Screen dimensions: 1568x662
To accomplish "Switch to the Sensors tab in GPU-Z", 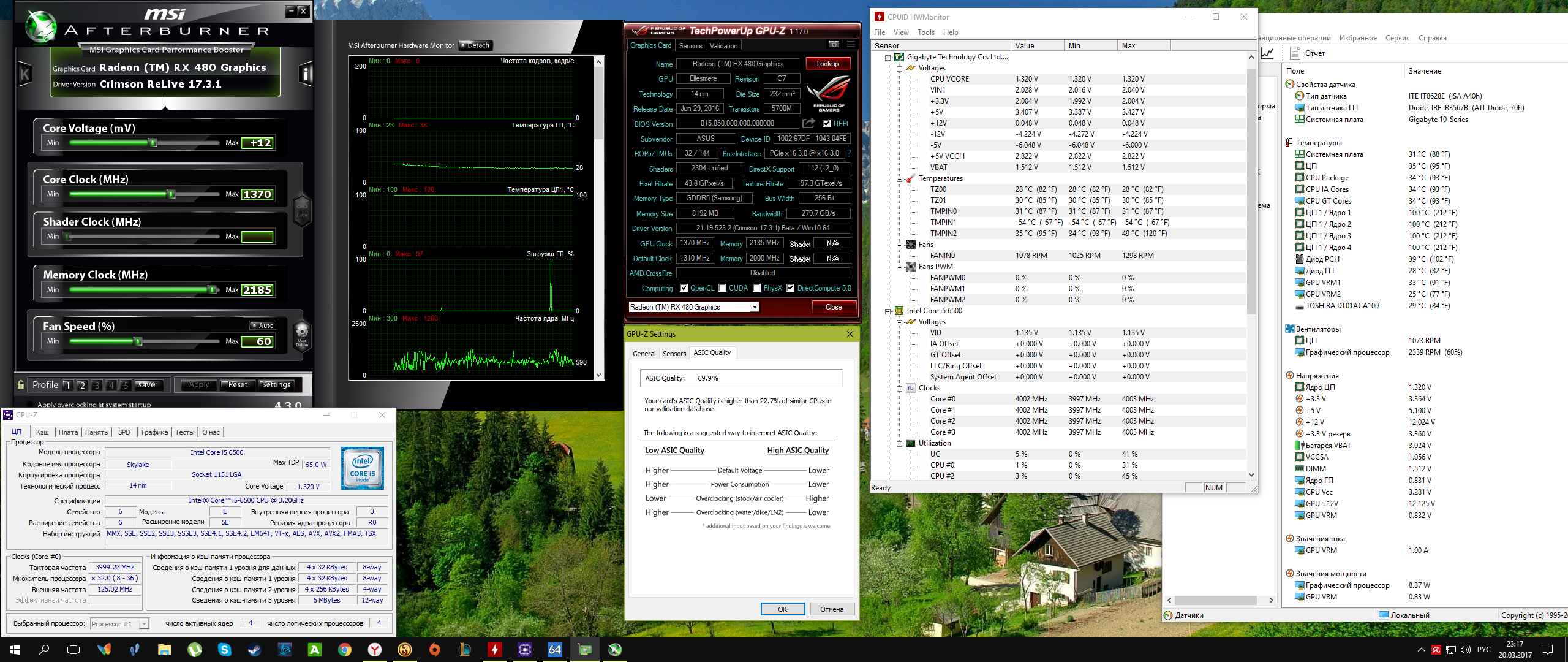I will [x=690, y=46].
